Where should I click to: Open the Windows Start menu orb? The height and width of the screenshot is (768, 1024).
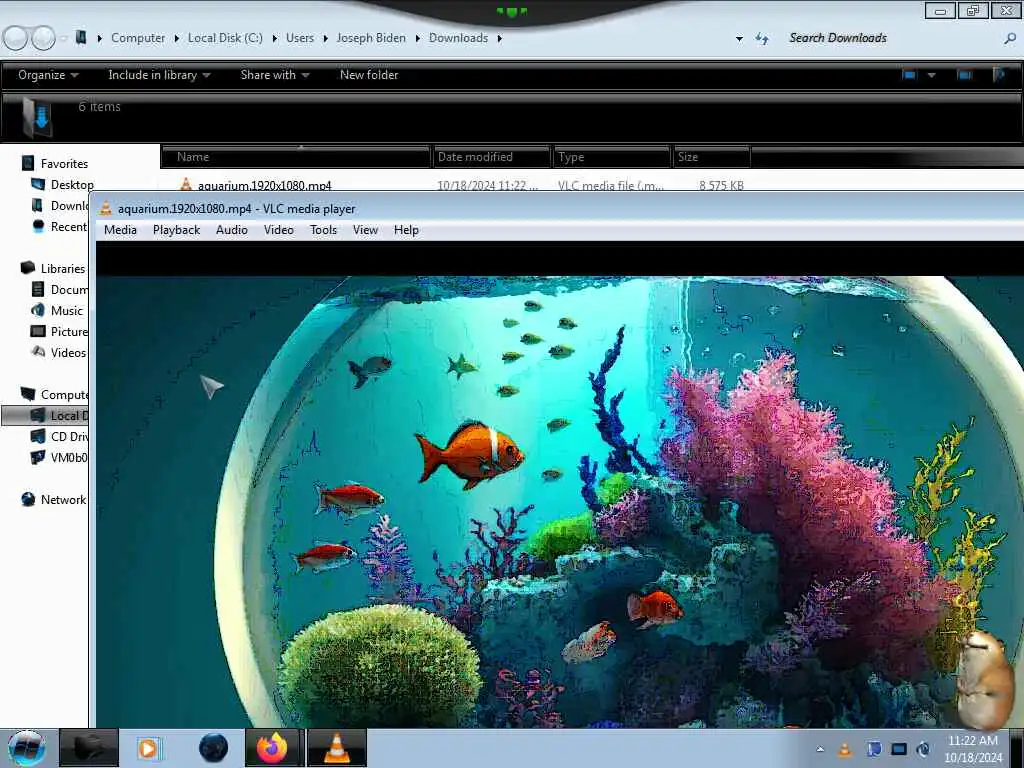click(x=26, y=748)
